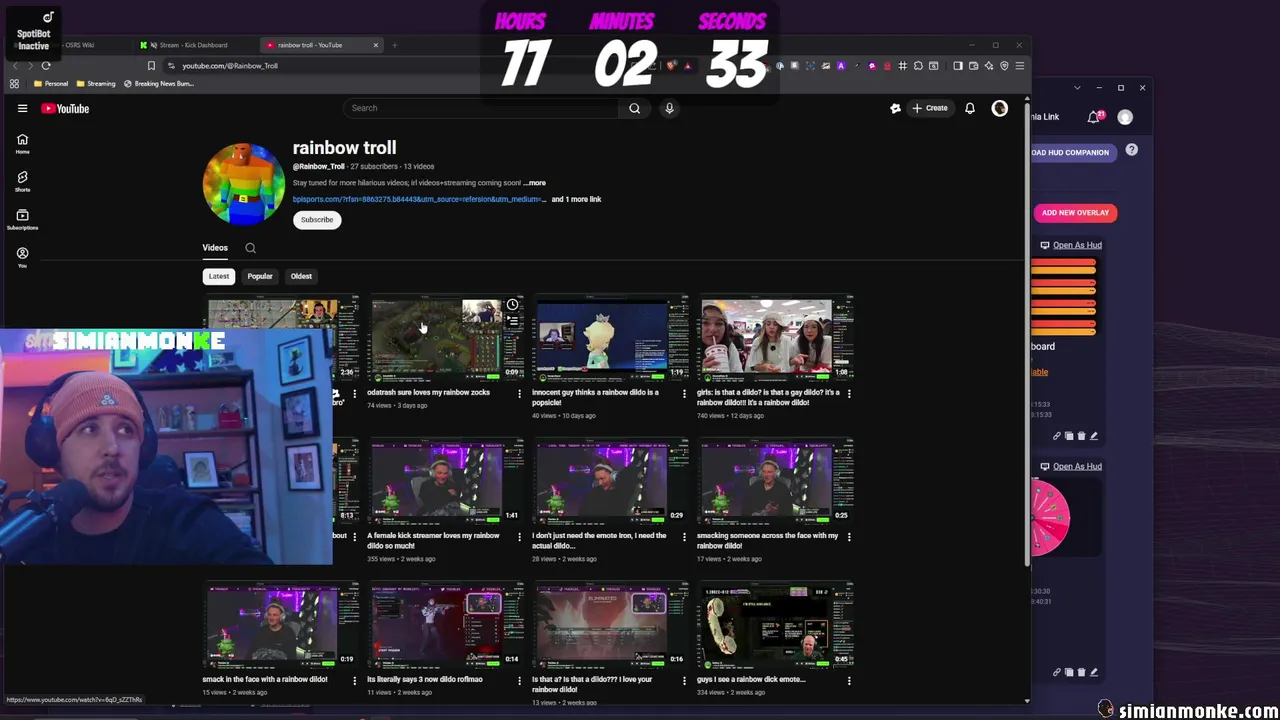Image resolution: width=1280 pixels, height=720 pixels.
Task: Toggle the browser sidebar panel icon
Action: [x=958, y=66]
